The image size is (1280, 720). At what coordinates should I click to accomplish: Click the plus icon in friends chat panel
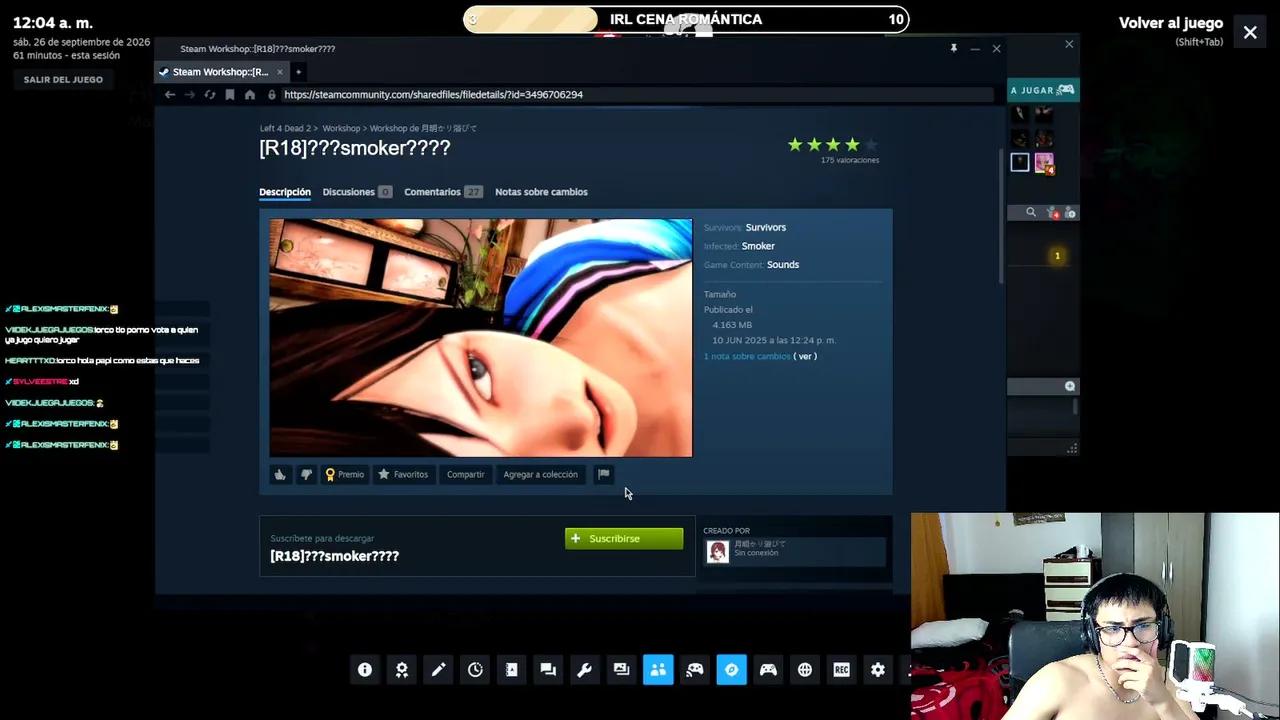[1070, 386]
